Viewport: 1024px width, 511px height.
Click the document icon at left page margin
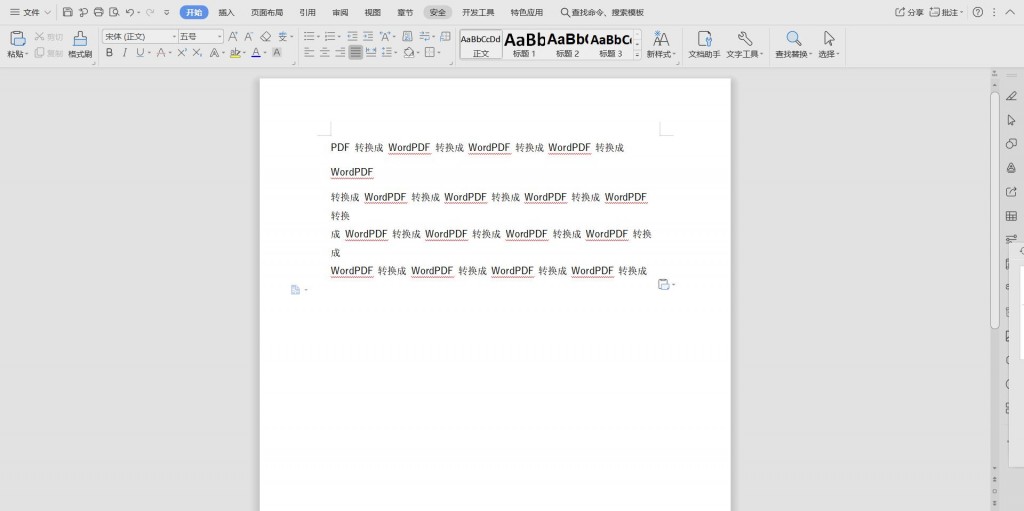point(295,289)
